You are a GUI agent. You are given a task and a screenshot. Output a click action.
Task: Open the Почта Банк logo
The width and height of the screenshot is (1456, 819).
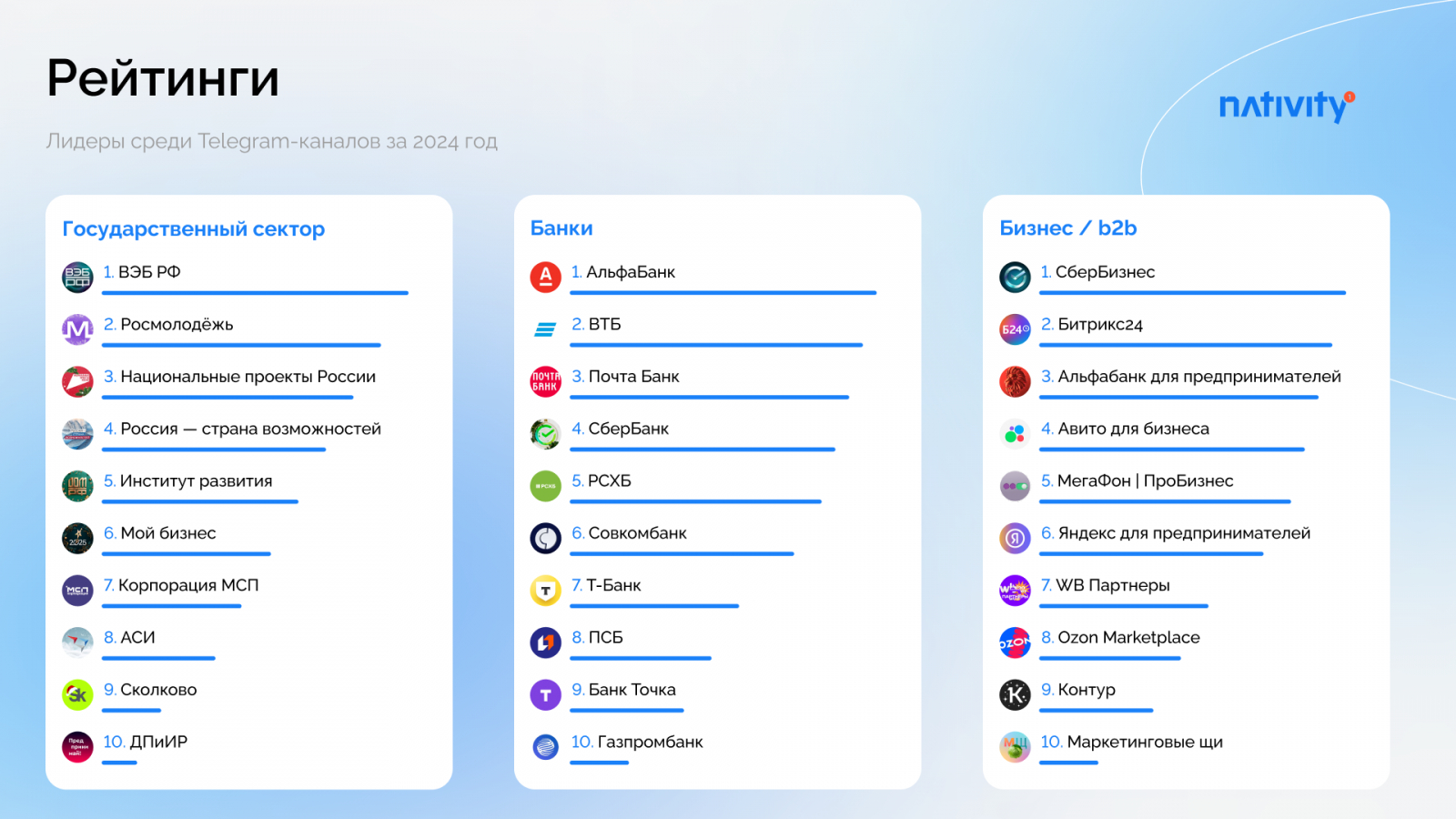[x=546, y=382]
